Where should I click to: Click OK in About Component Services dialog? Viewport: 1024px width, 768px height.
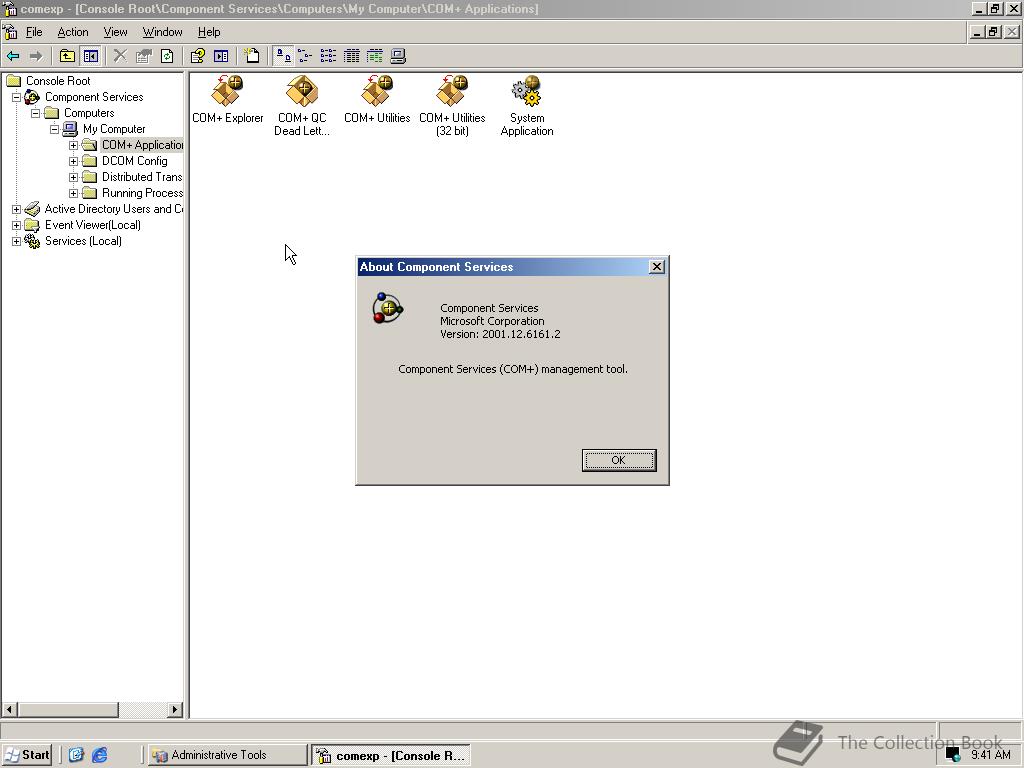coord(618,460)
